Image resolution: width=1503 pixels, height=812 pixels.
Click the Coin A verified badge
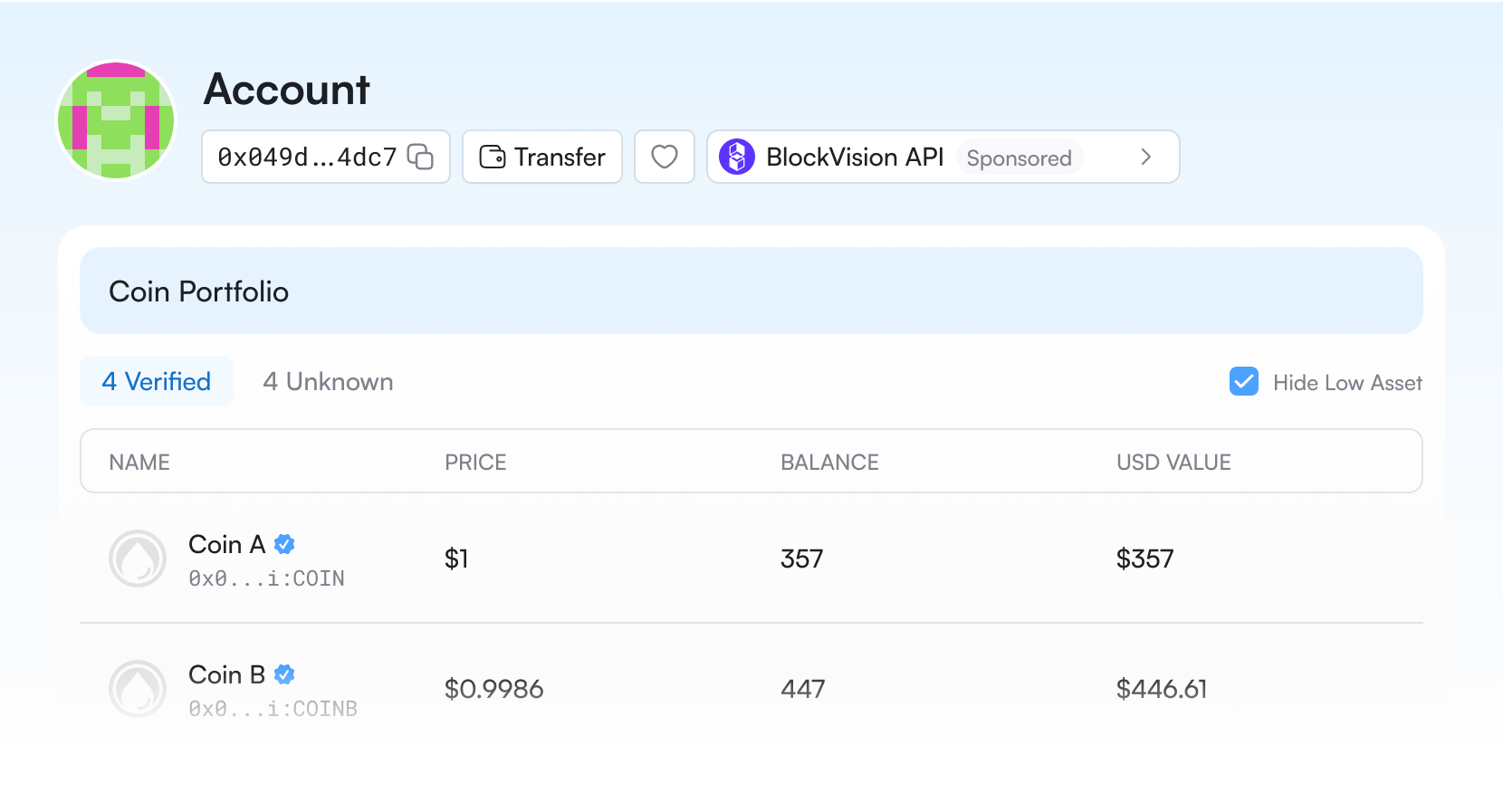click(284, 544)
